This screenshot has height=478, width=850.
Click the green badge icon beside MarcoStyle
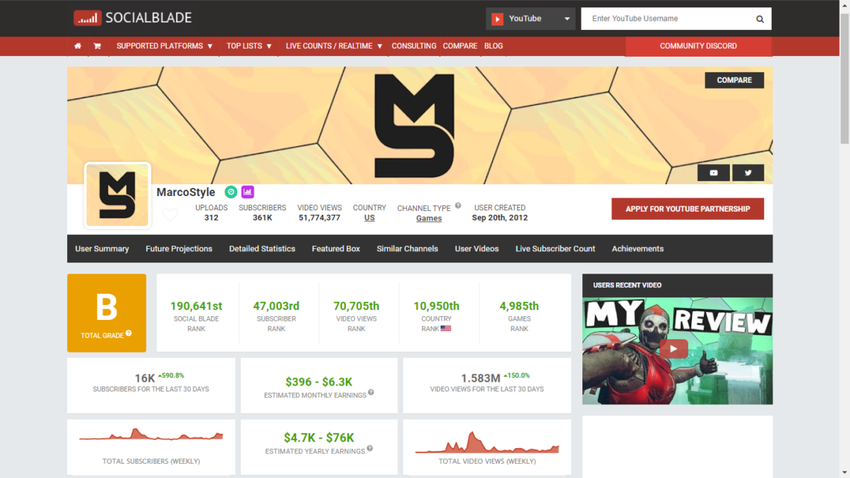231,192
